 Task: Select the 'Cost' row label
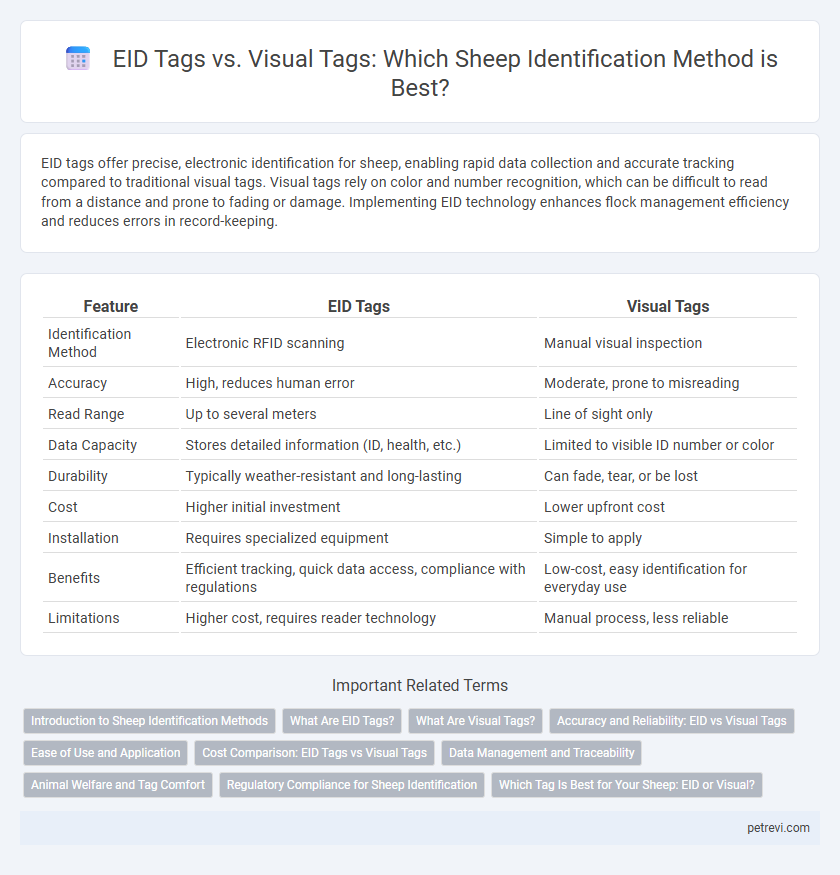[111, 507]
